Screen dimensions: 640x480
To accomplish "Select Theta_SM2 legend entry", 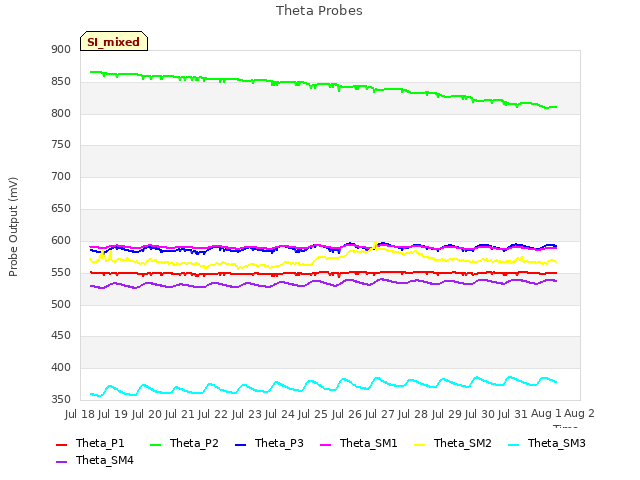I will tap(453, 443).
